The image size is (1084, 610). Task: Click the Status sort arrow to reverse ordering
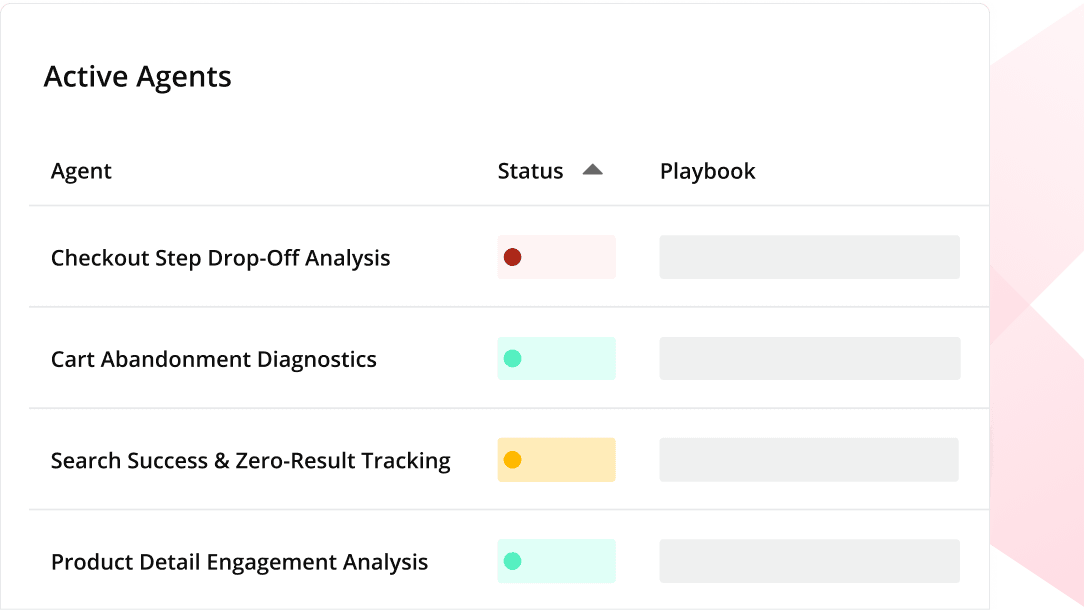click(x=592, y=170)
